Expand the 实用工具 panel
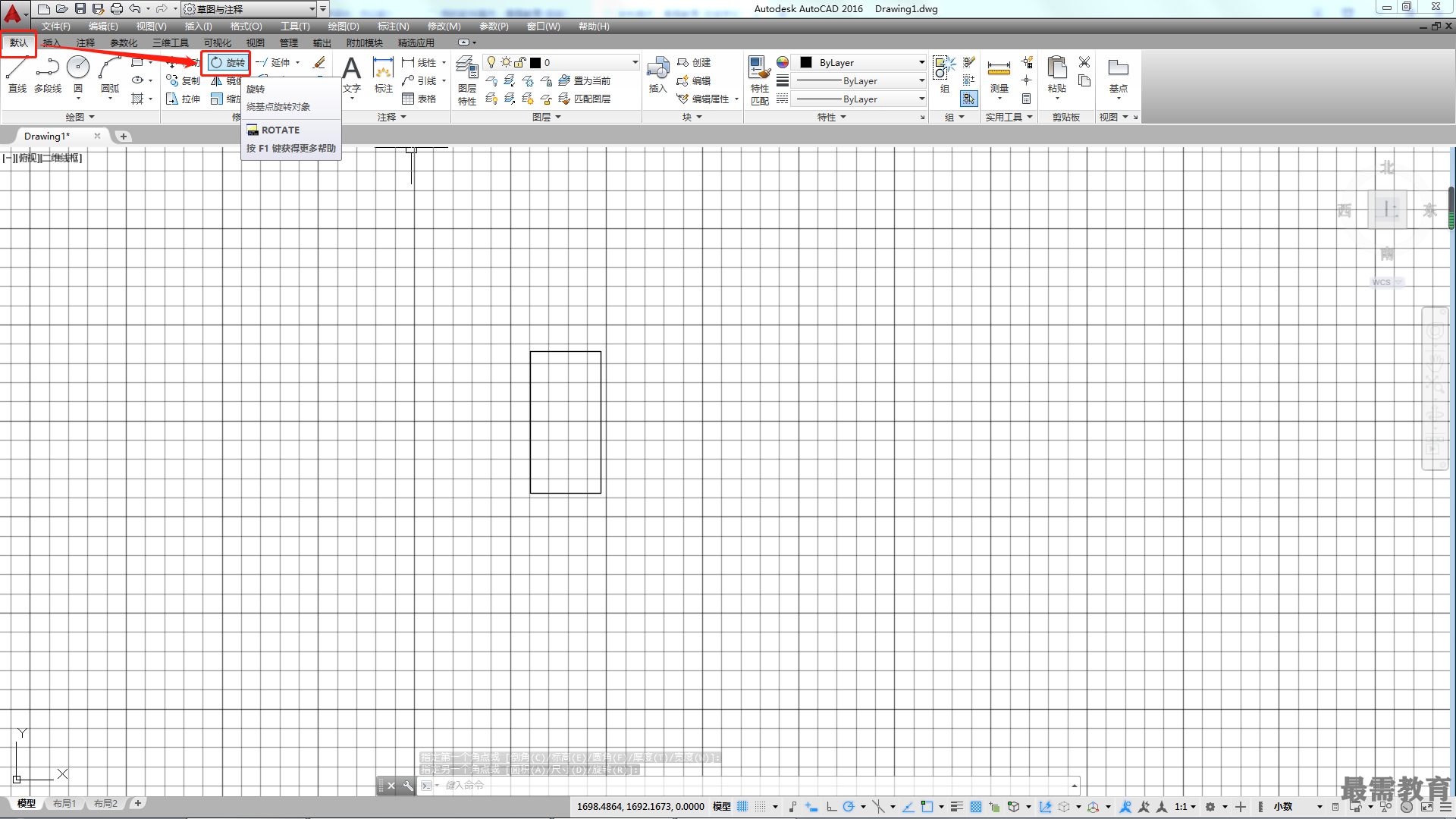Screen dimensions: 1456x819 (1009, 117)
